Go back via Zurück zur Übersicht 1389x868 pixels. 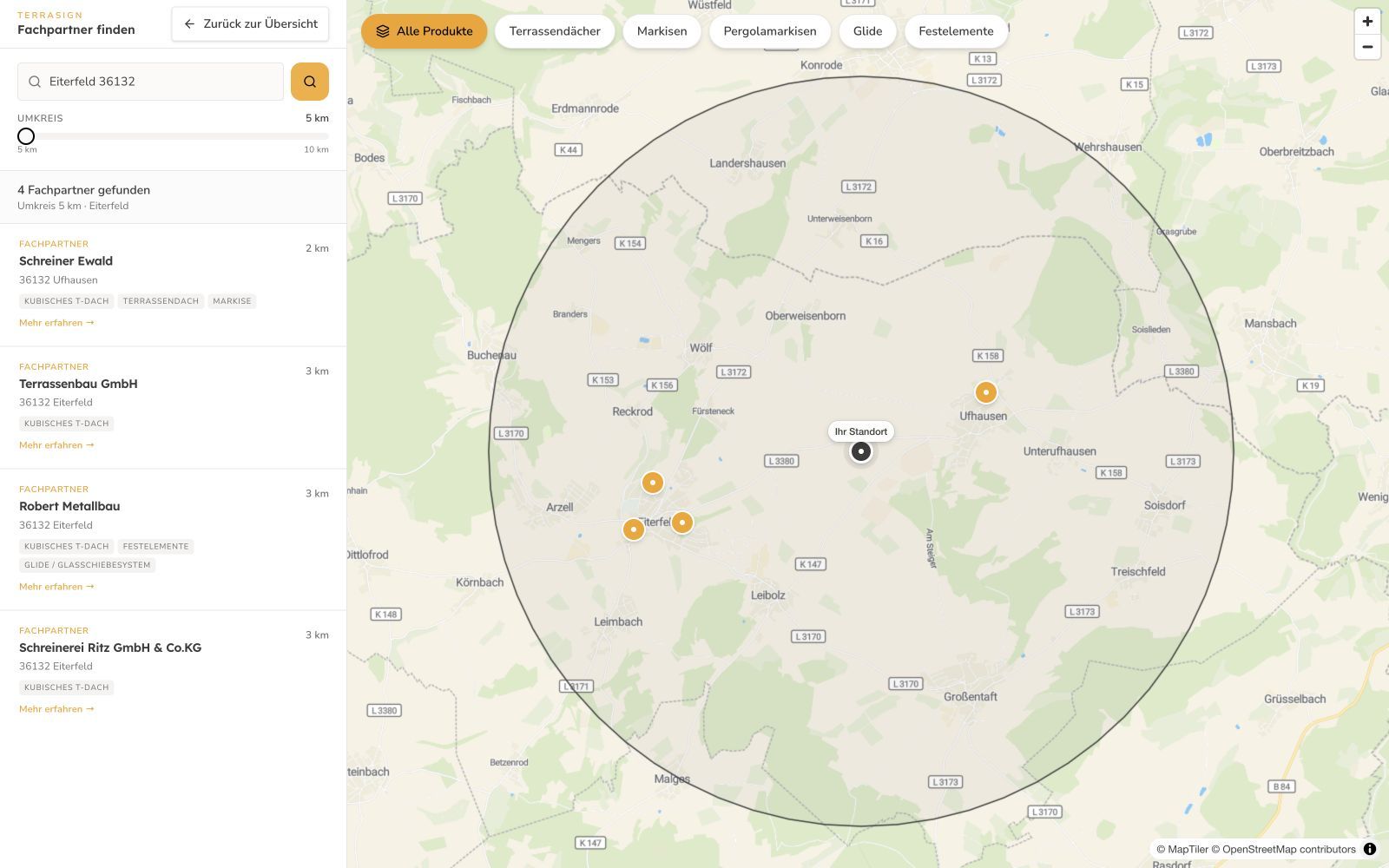250,24
